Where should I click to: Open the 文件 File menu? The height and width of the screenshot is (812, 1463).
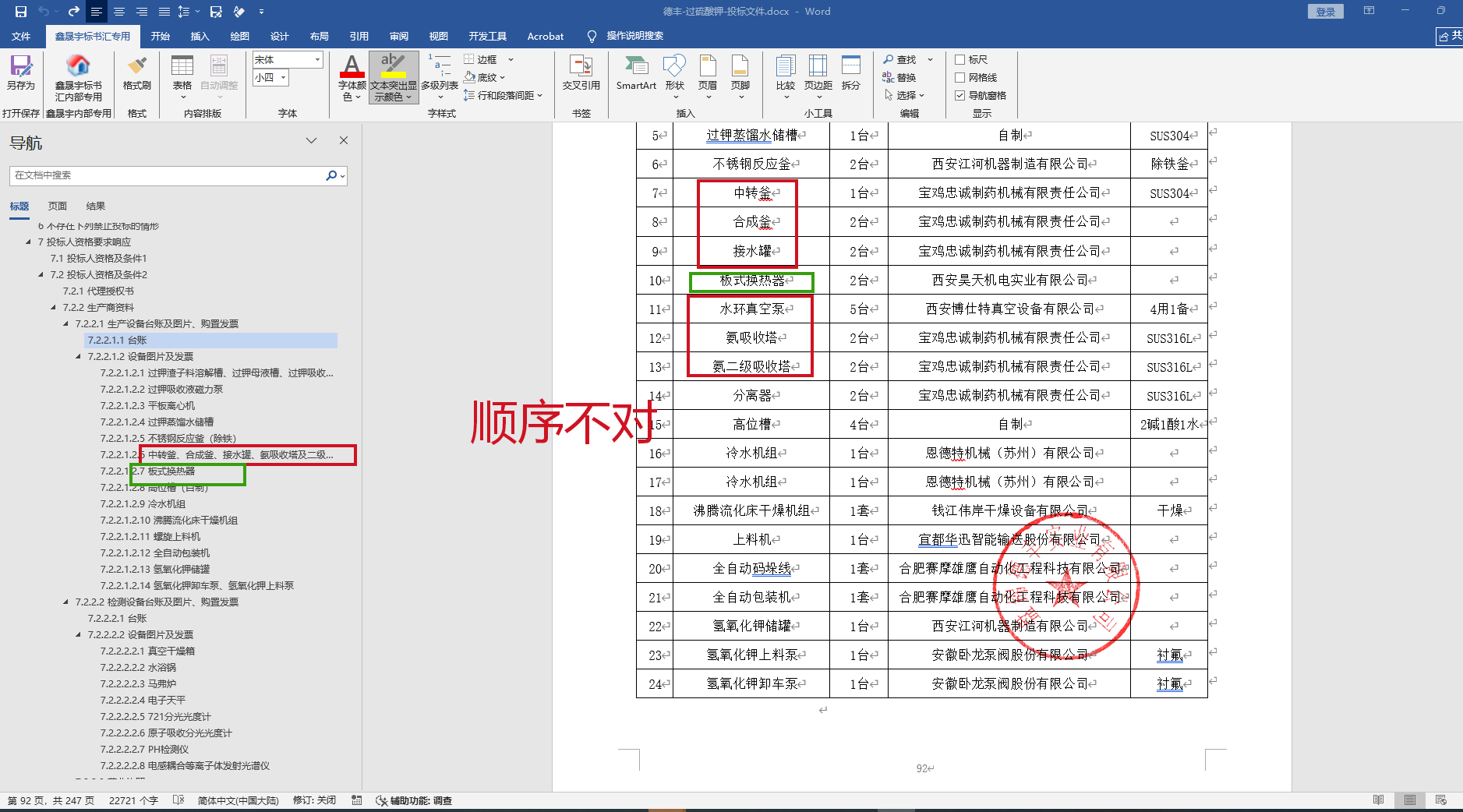(x=21, y=36)
